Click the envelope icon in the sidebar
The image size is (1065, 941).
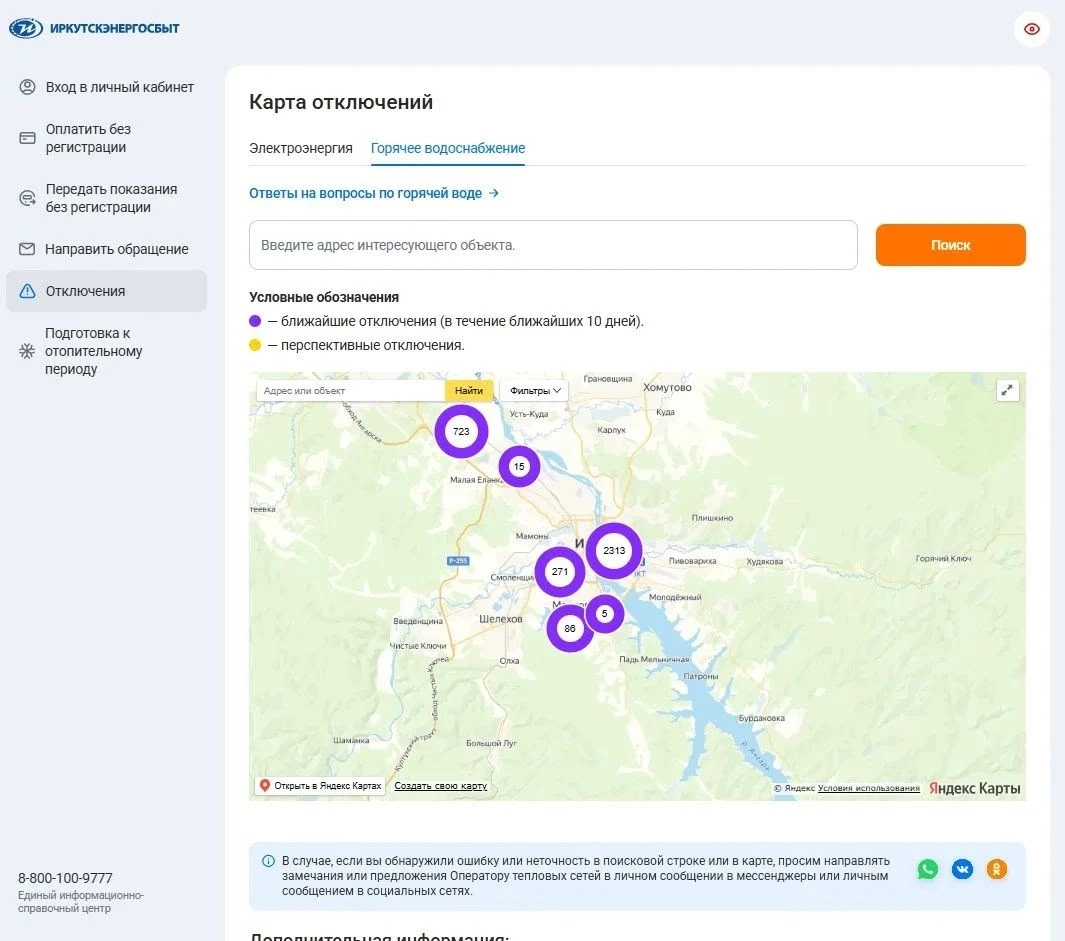tap(27, 249)
